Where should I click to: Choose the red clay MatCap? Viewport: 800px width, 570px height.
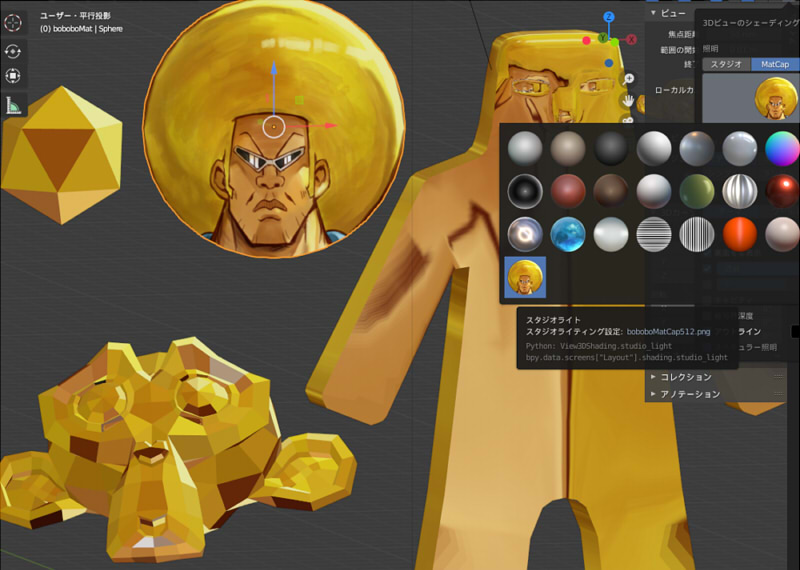click(568, 191)
